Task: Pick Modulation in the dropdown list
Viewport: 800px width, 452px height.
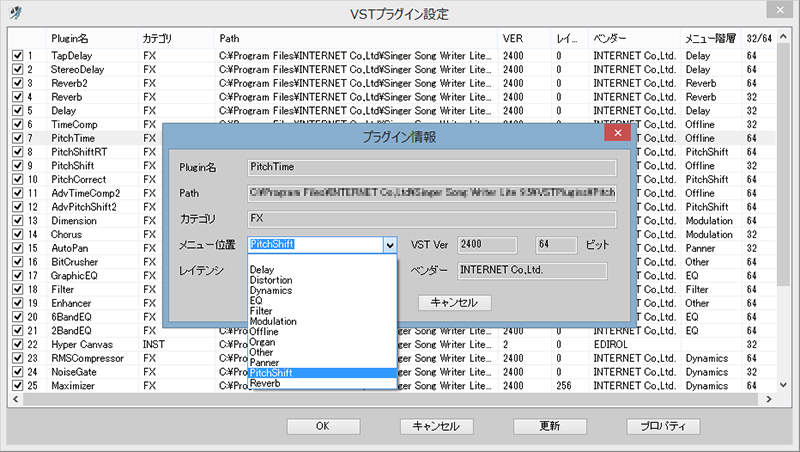Action: point(322,321)
